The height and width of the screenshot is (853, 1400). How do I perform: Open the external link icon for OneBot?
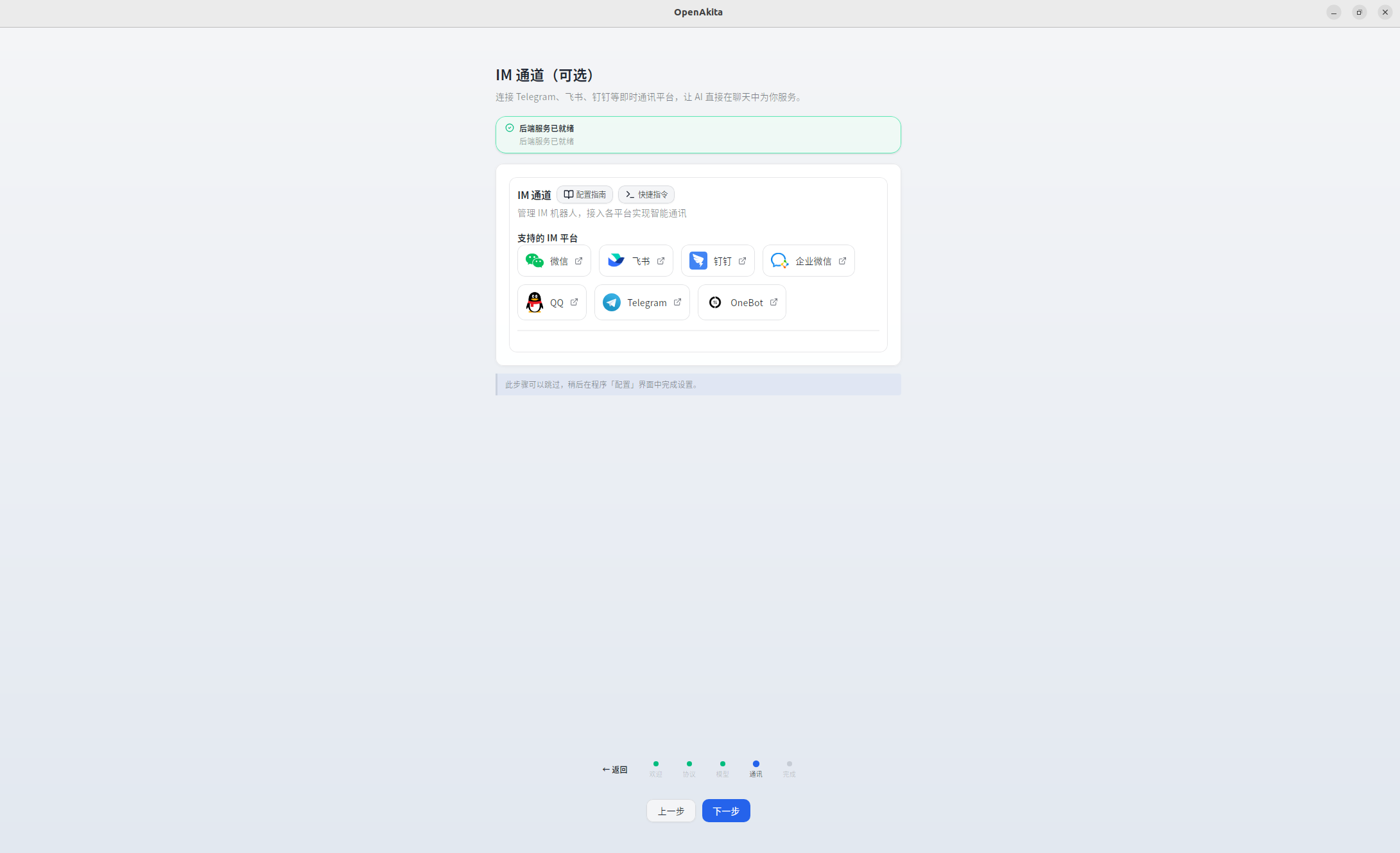pos(773,302)
